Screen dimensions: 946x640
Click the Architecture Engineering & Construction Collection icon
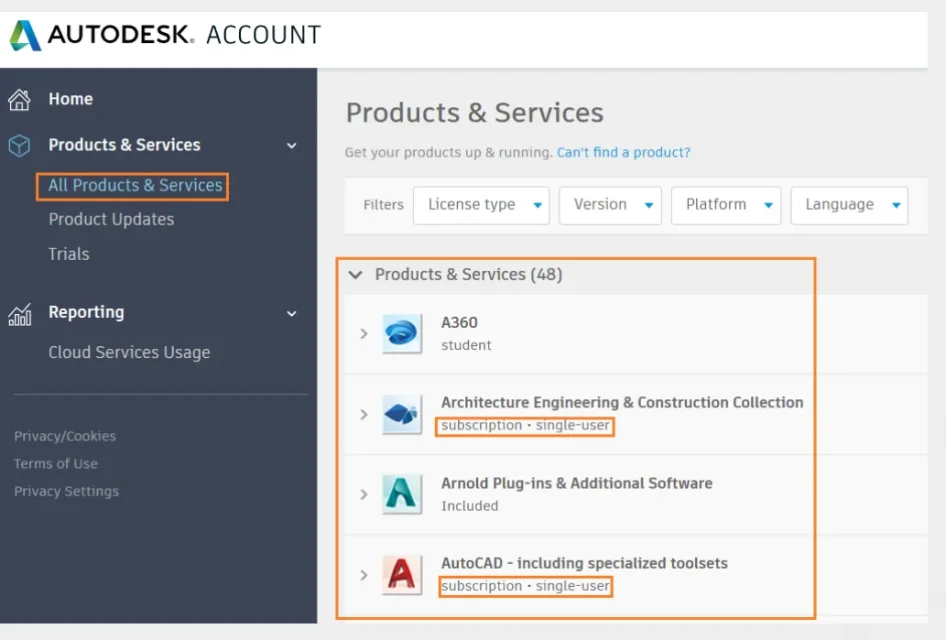point(402,414)
